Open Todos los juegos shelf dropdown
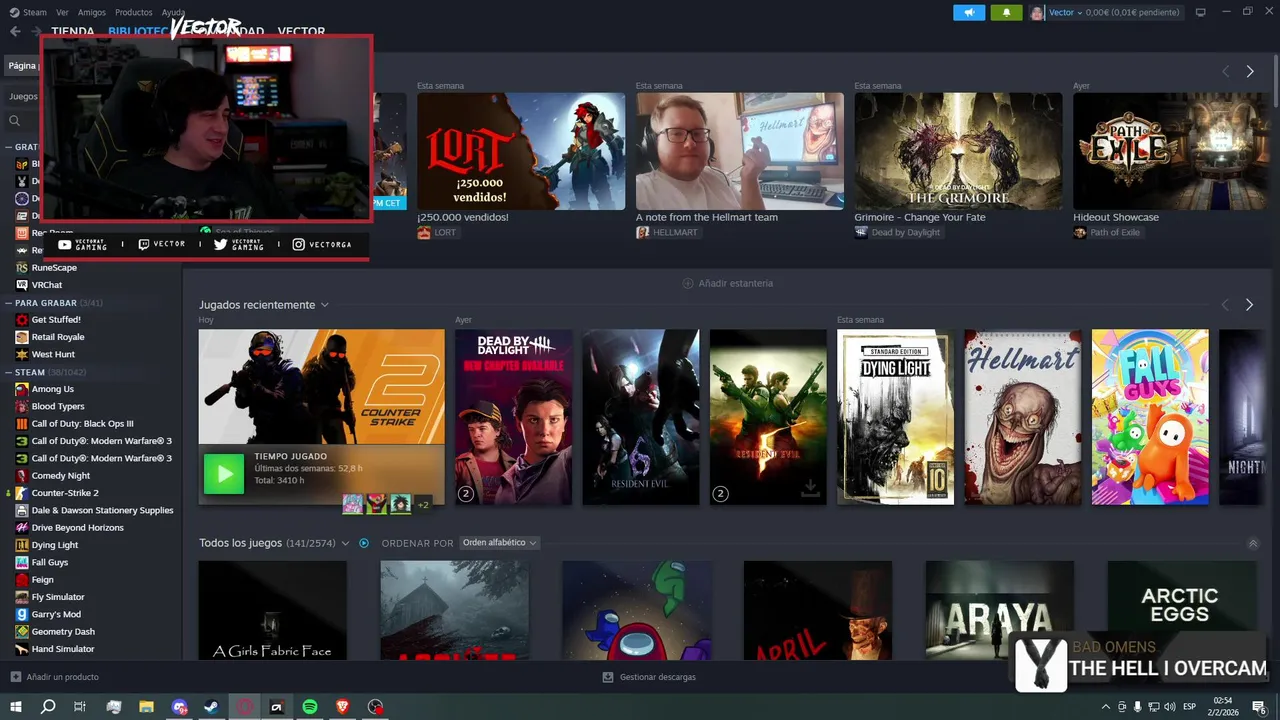 345,543
